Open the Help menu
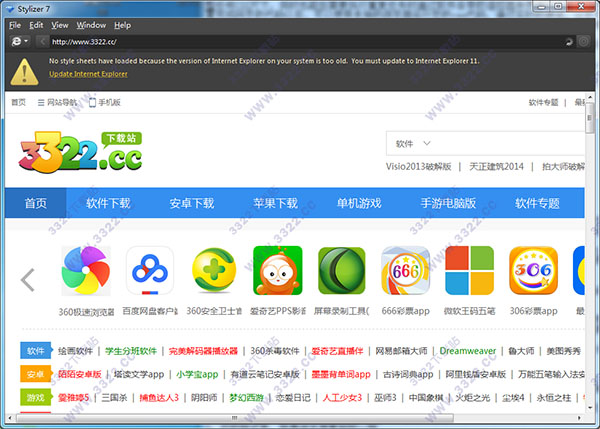 (122, 25)
